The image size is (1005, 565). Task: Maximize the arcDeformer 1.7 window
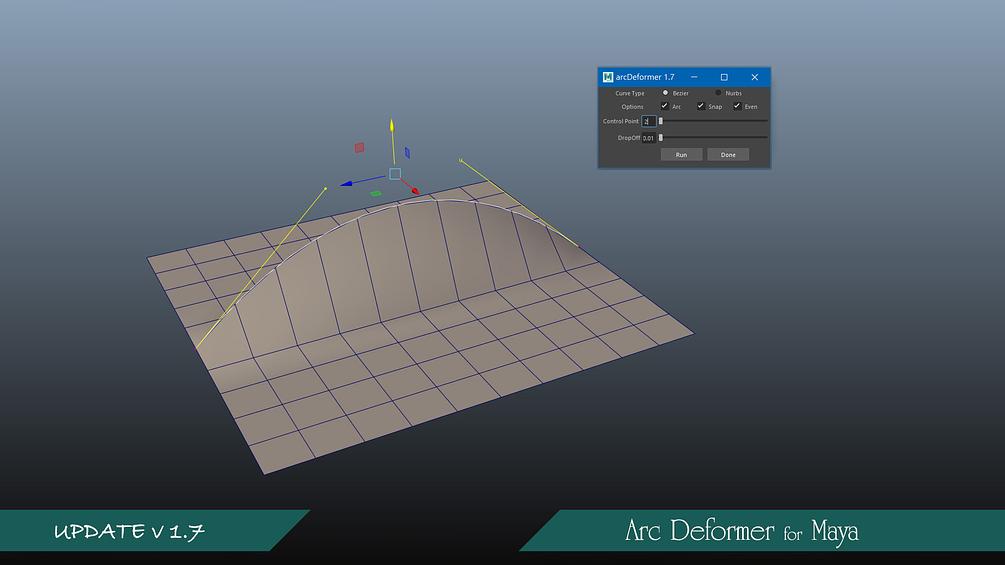click(724, 77)
